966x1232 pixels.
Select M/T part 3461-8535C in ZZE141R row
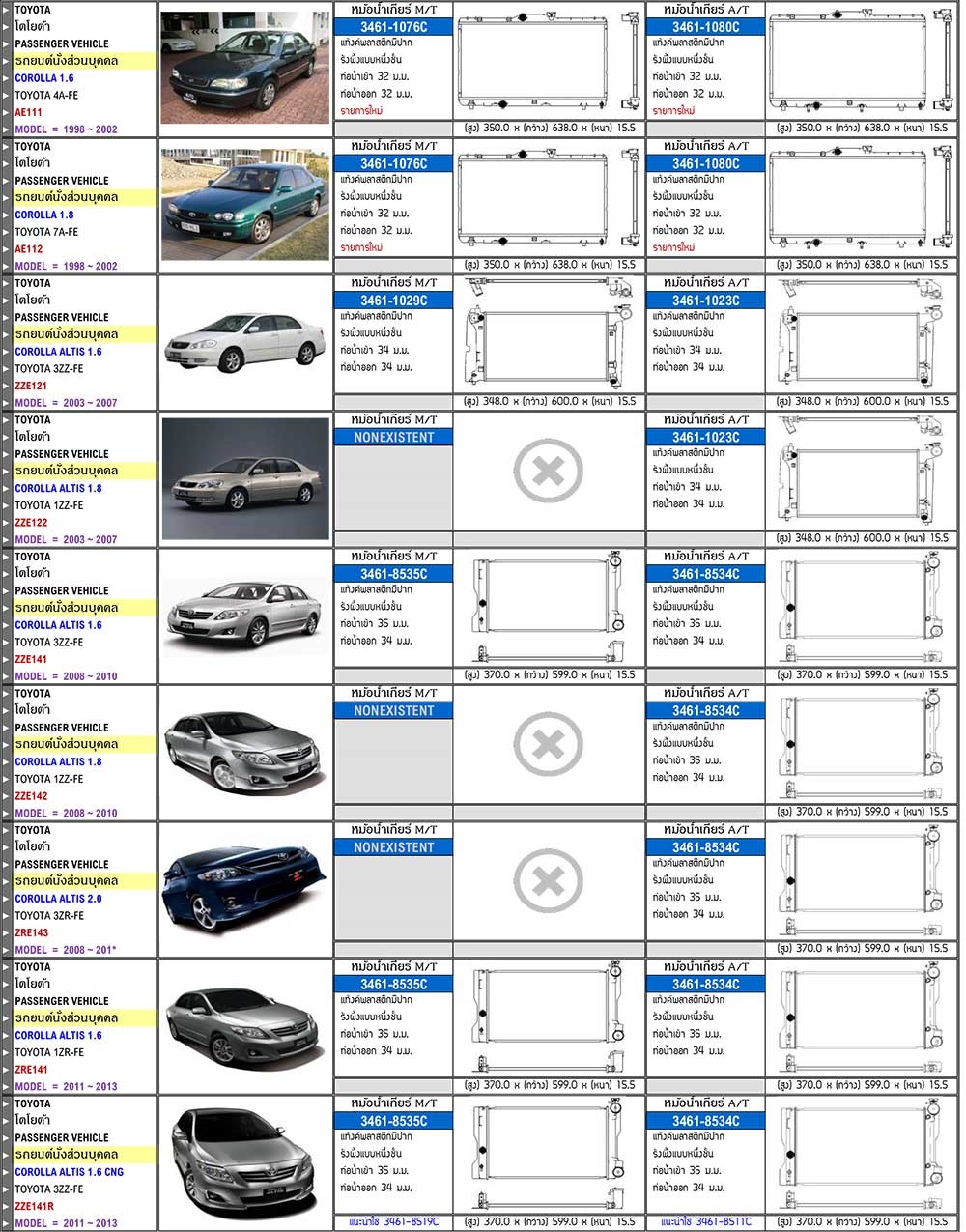coord(394,1121)
